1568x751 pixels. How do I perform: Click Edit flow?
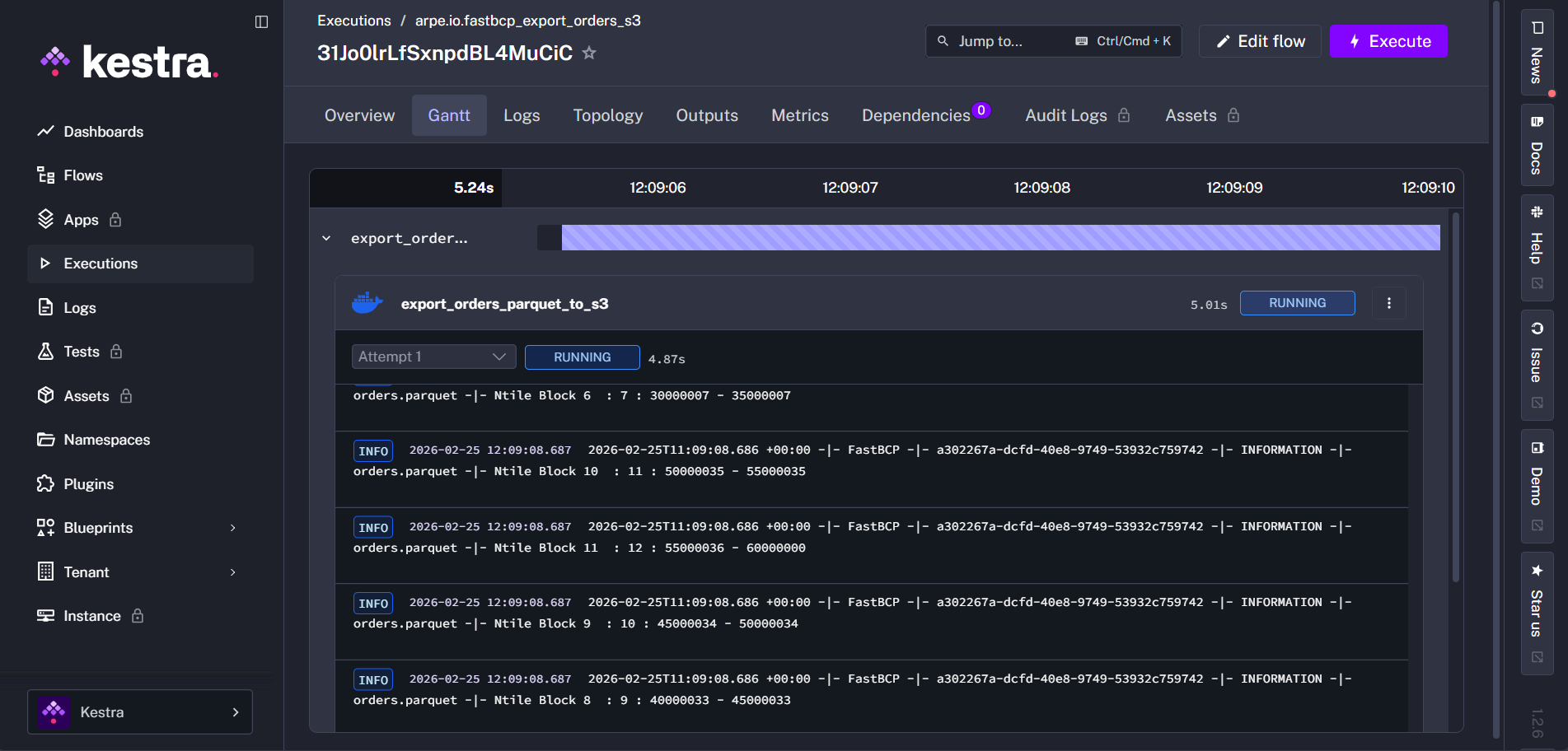point(1259,40)
